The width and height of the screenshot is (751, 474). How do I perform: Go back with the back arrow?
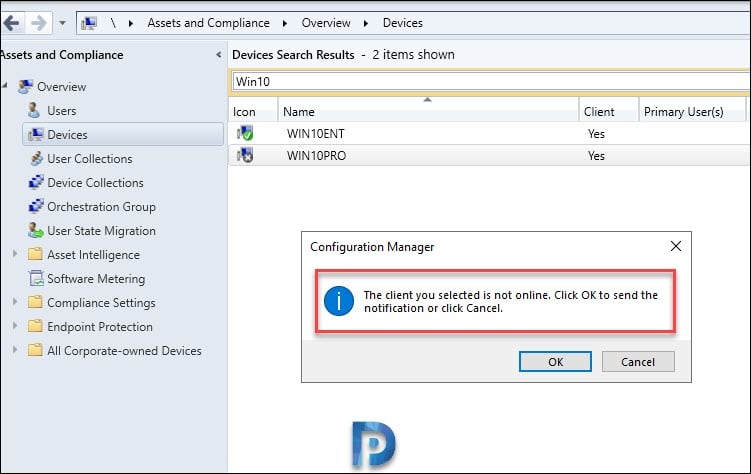pos(11,23)
